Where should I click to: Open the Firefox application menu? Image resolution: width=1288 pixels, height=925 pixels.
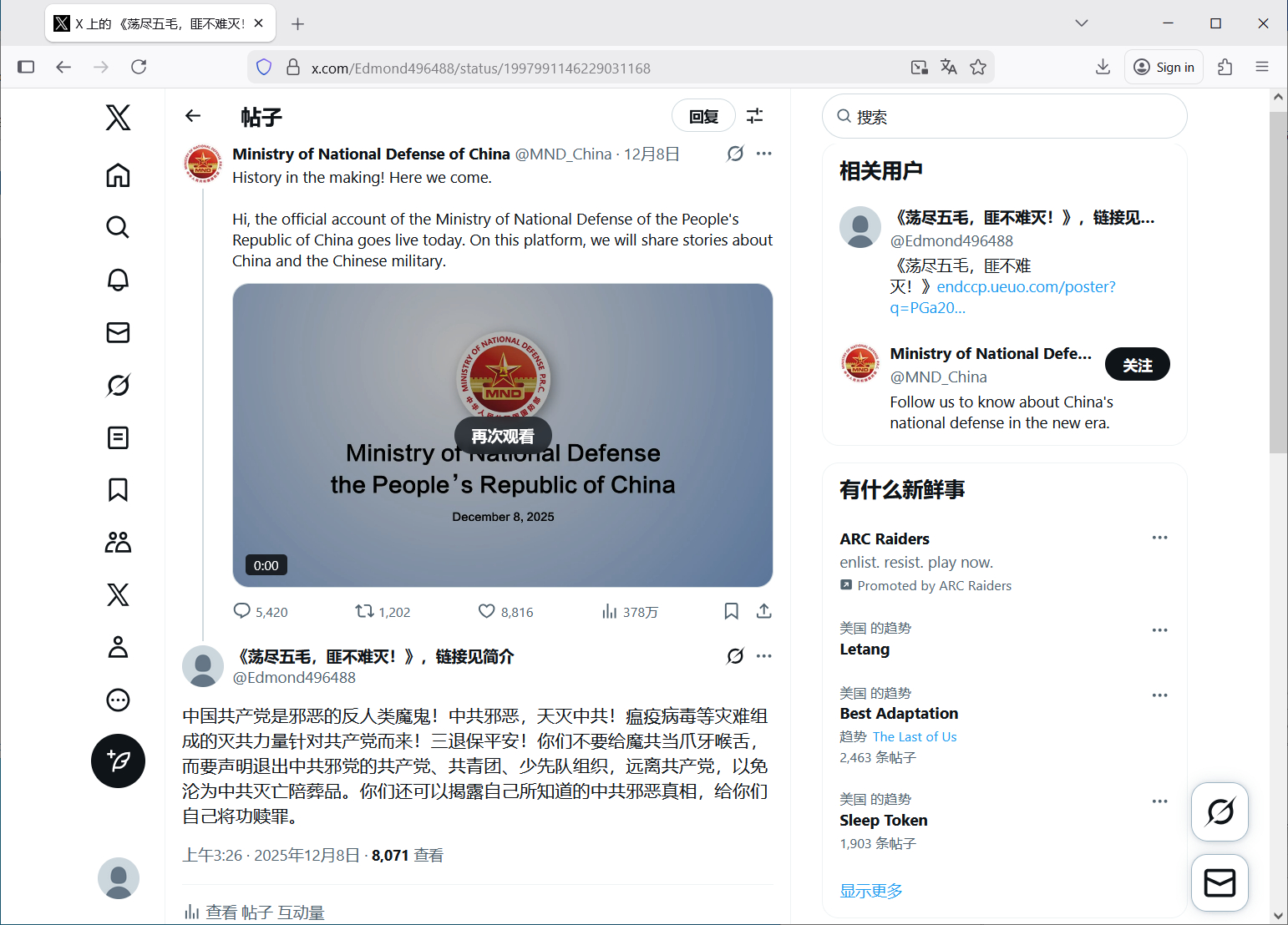1261,67
